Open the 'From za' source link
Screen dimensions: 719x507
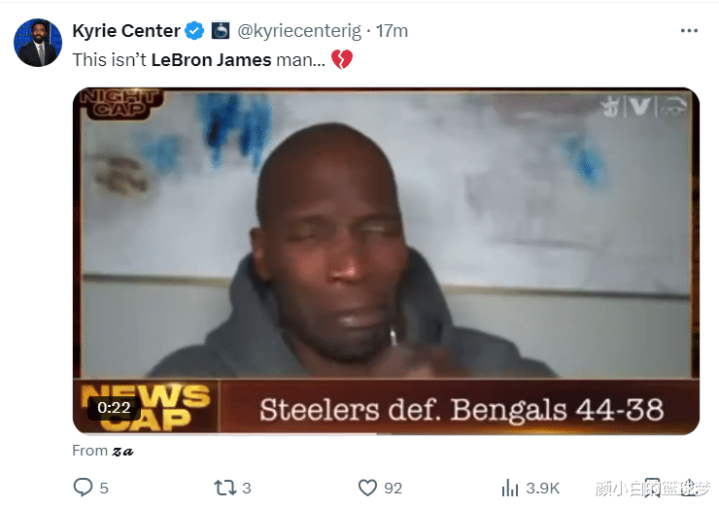(x=103, y=451)
